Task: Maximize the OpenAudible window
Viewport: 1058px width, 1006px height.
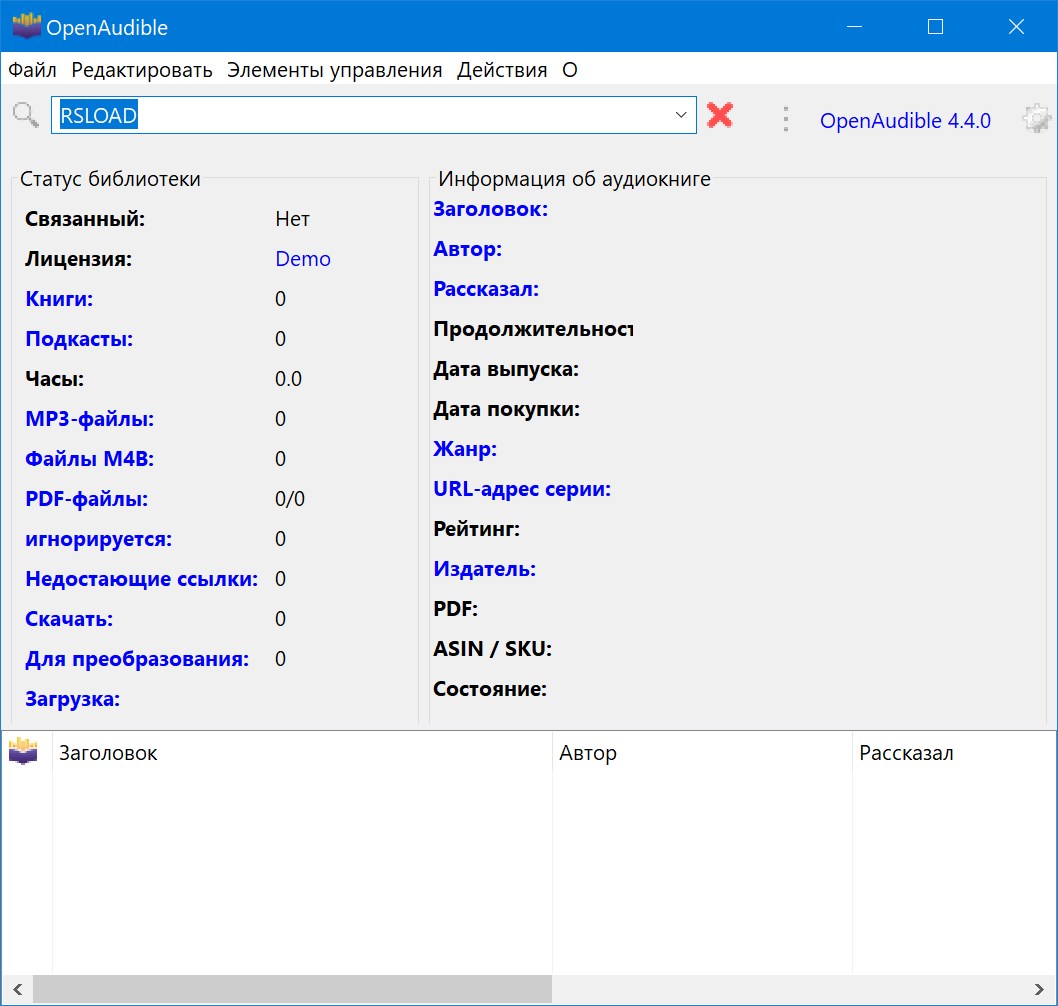Action: (935, 26)
